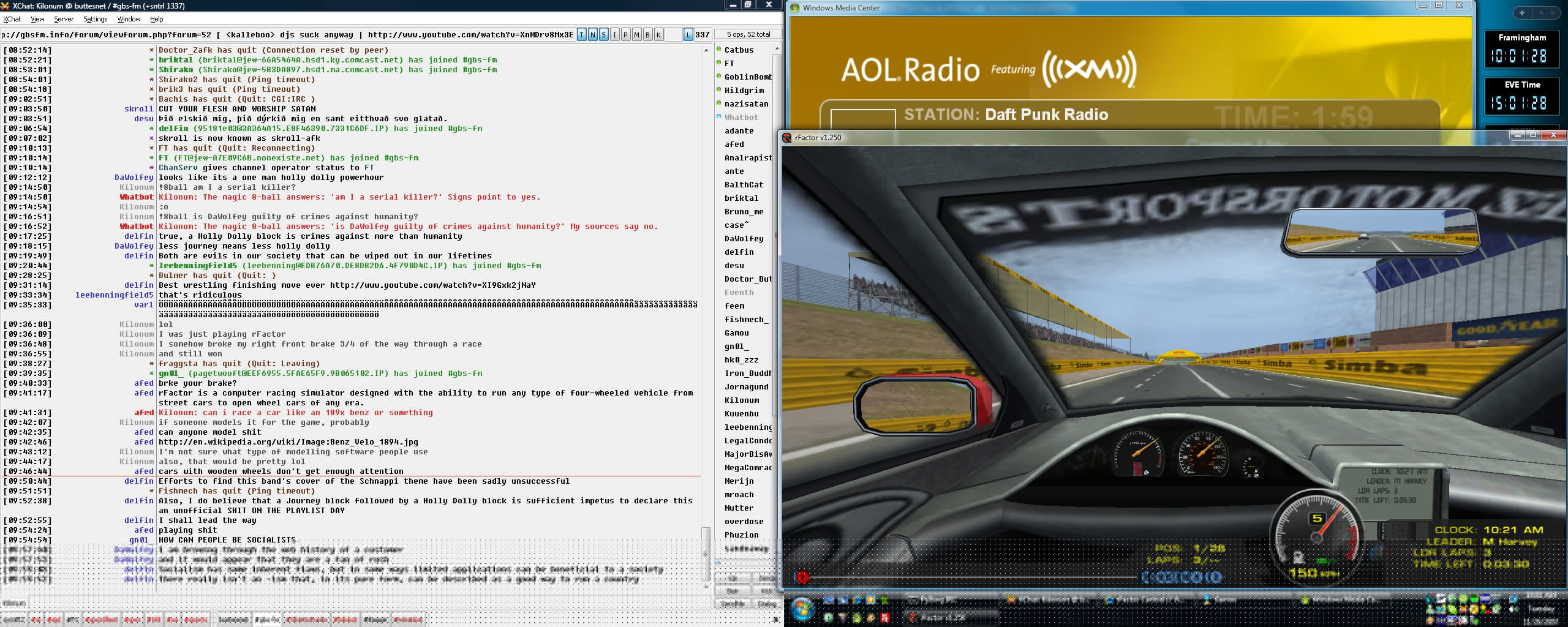The width and height of the screenshot is (1568, 627).
Task: Select user delfin in the user list
Action: tap(739, 252)
